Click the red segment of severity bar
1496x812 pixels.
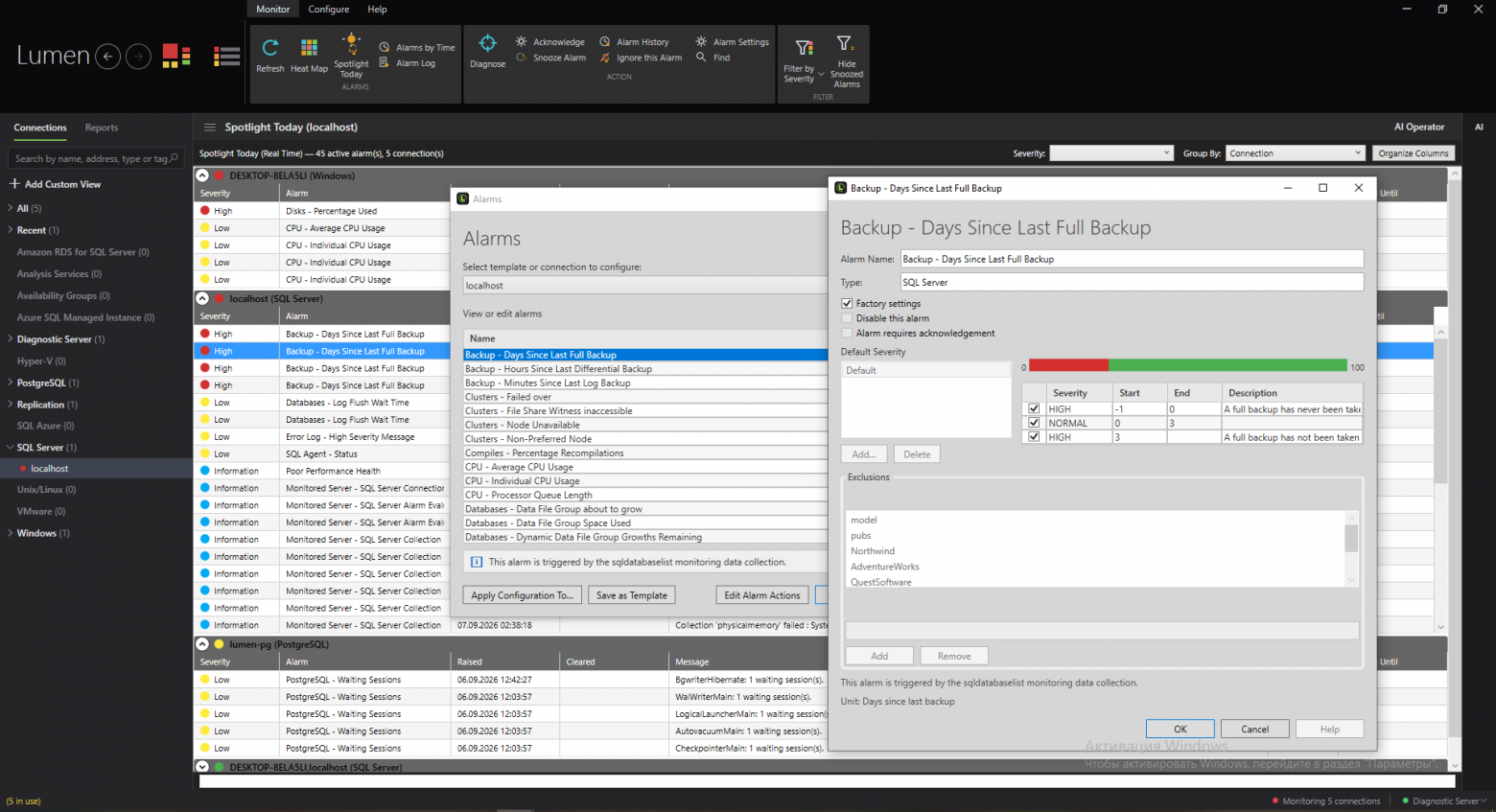(1068, 365)
